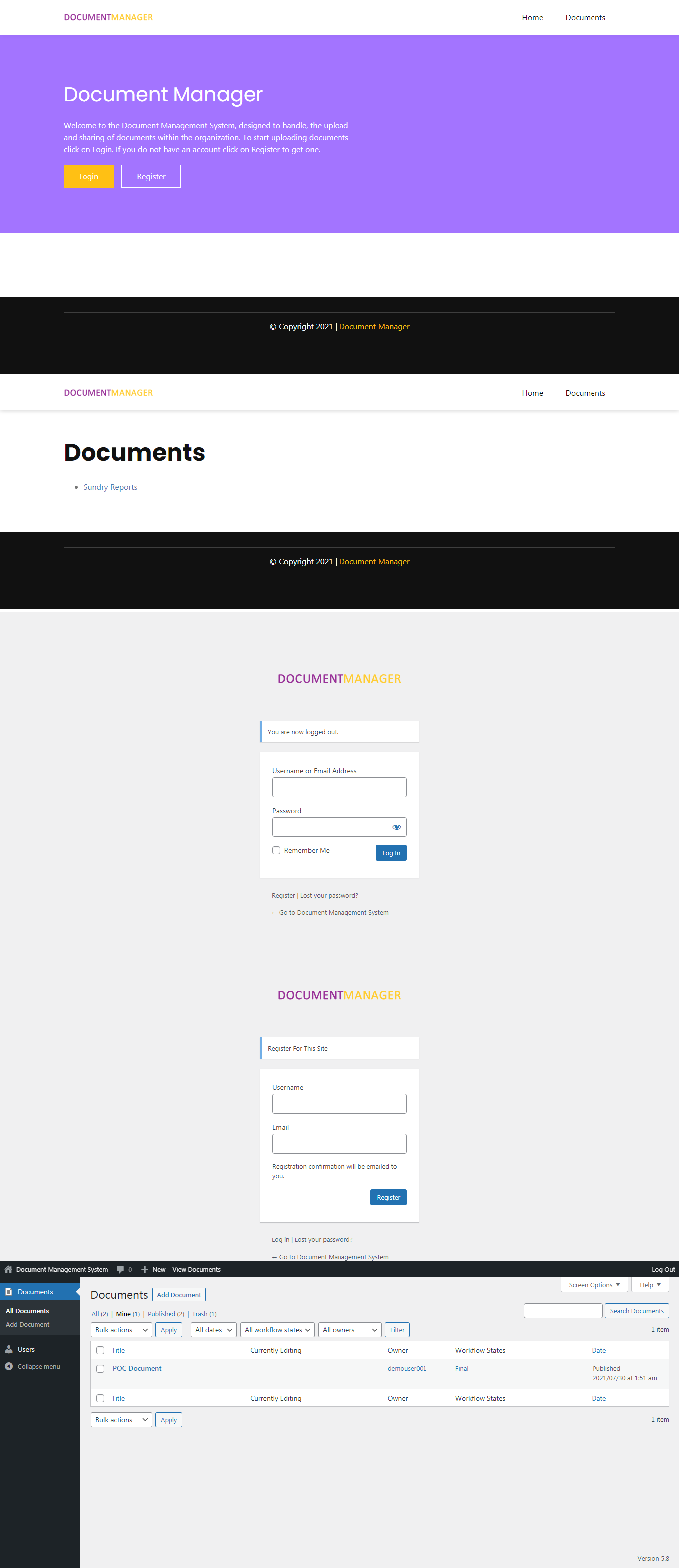Check the select-all box in table header row
The width and height of the screenshot is (679, 1568).
click(x=100, y=1350)
